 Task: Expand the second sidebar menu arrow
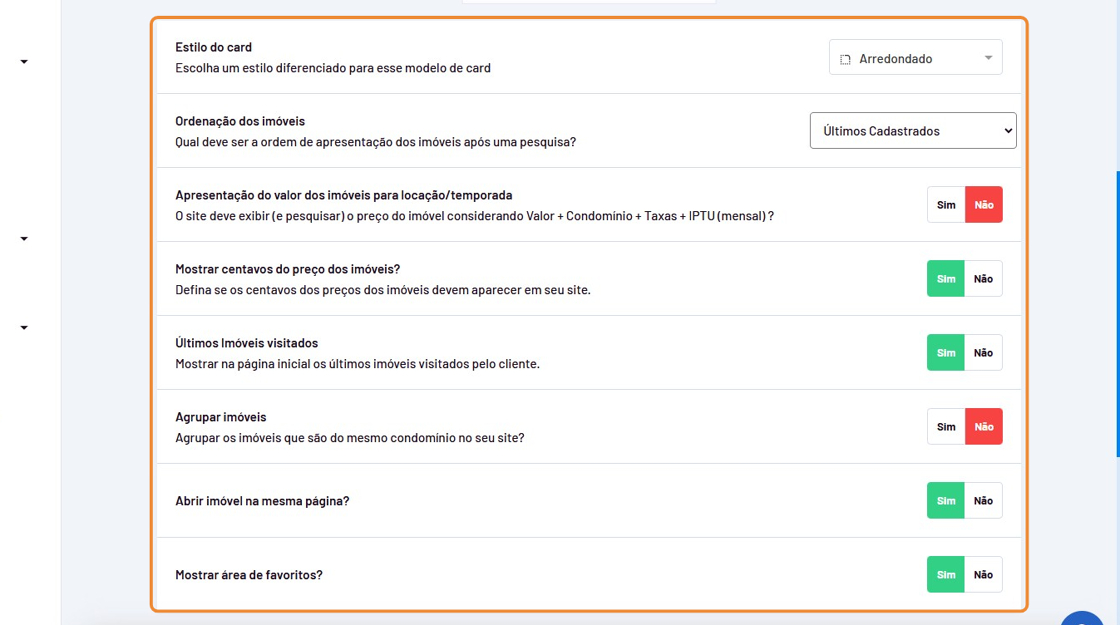pyautogui.click(x=24, y=239)
